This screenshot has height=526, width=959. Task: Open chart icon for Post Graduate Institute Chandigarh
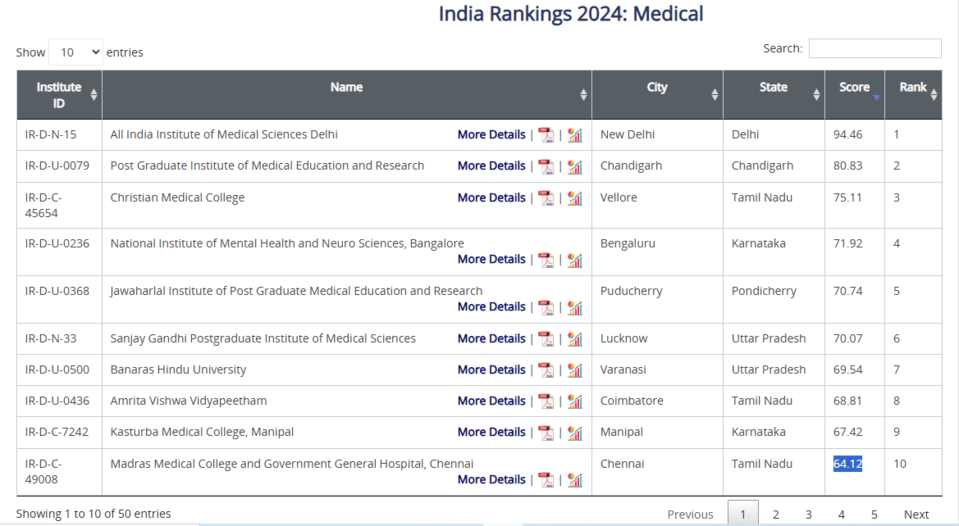(575, 166)
